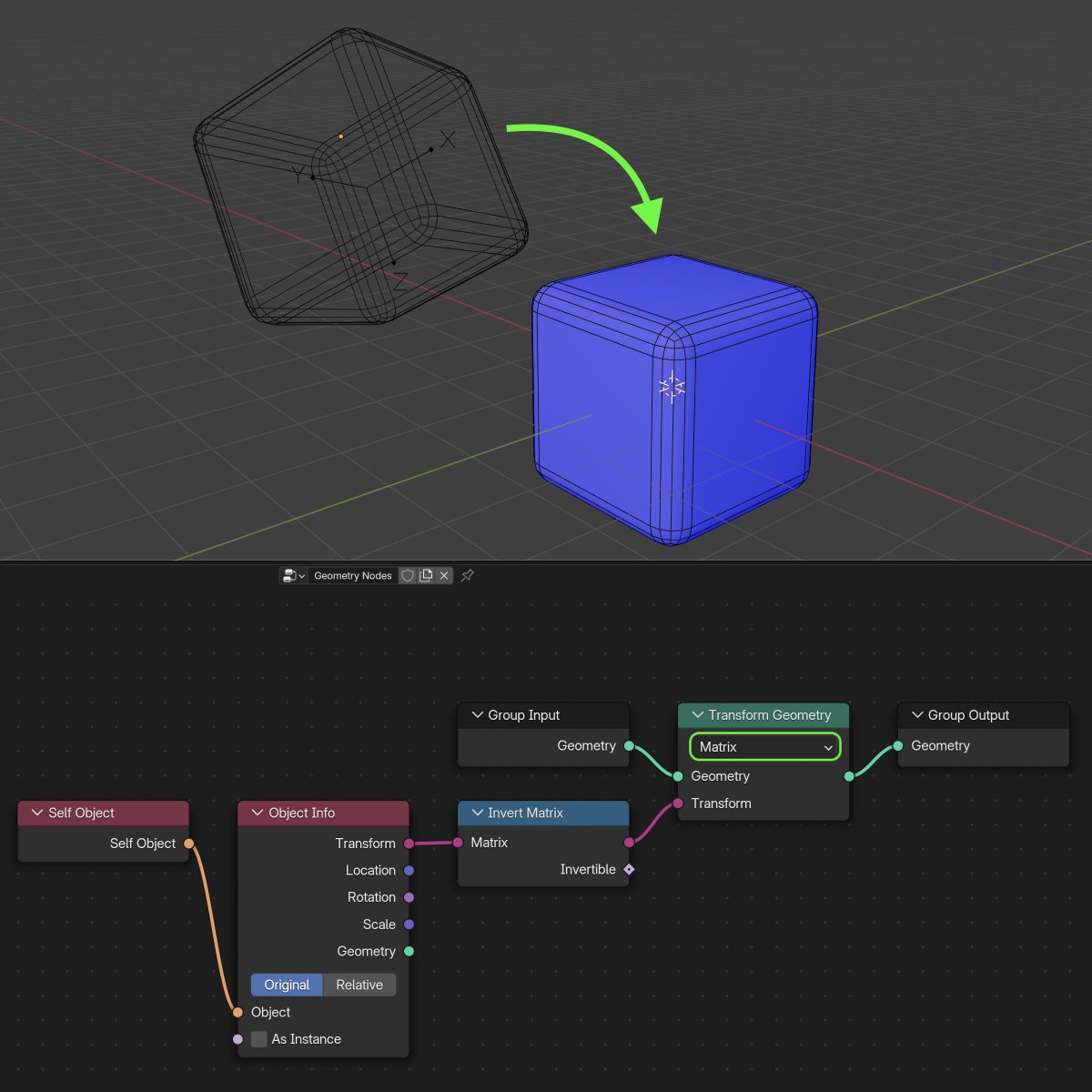The width and height of the screenshot is (1092, 1092).
Task: Click the Scale output socket
Action: pyautogui.click(x=409, y=925)
